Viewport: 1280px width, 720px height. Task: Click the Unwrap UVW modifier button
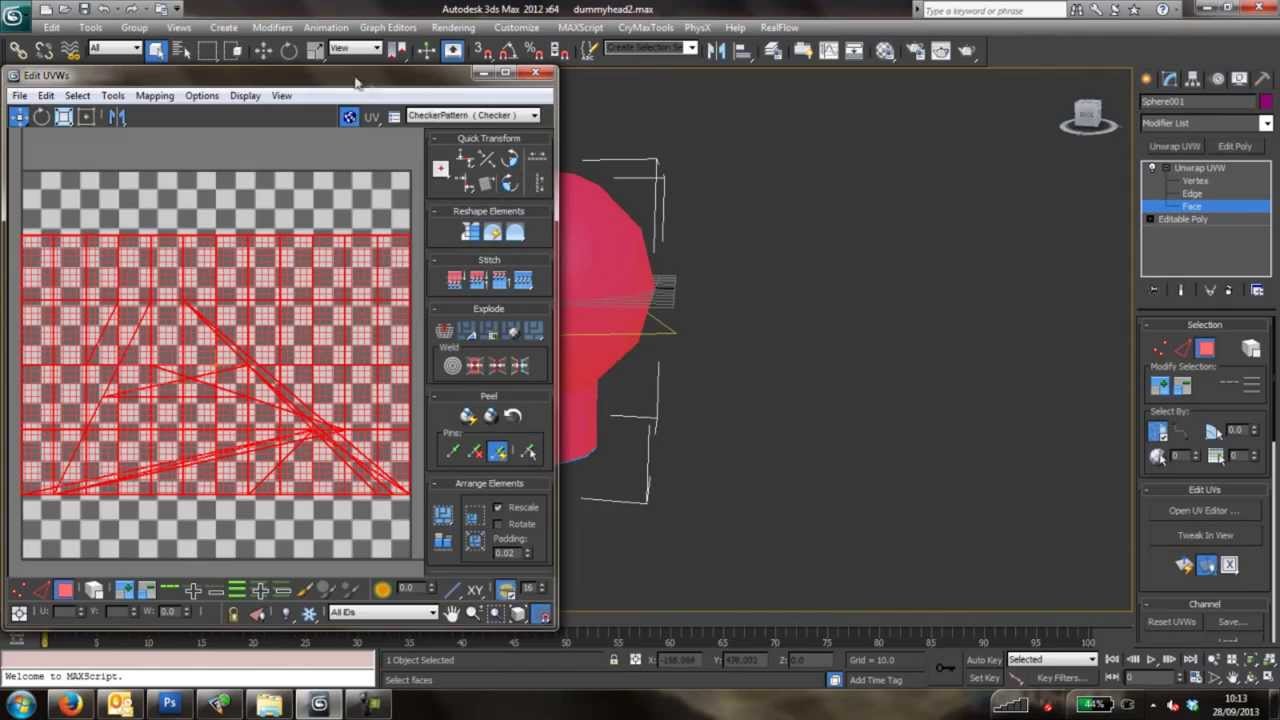pyautogui.click(x=1174, y=146)
